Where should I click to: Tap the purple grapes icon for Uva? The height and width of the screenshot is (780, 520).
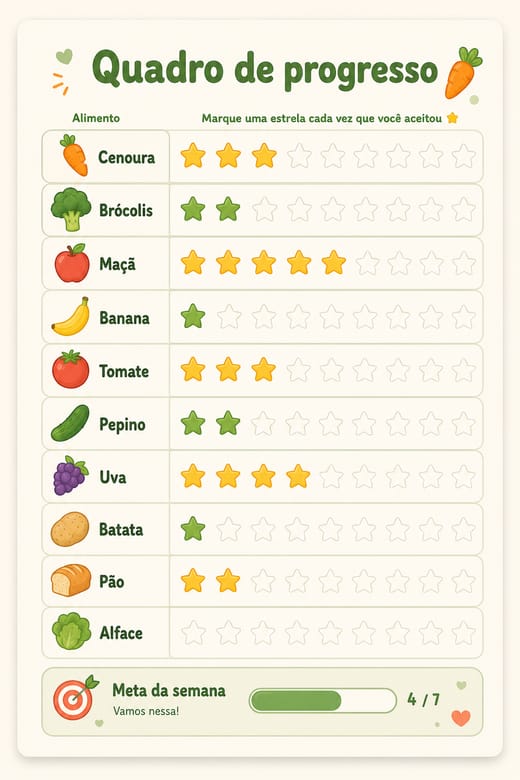coord(70,476)
